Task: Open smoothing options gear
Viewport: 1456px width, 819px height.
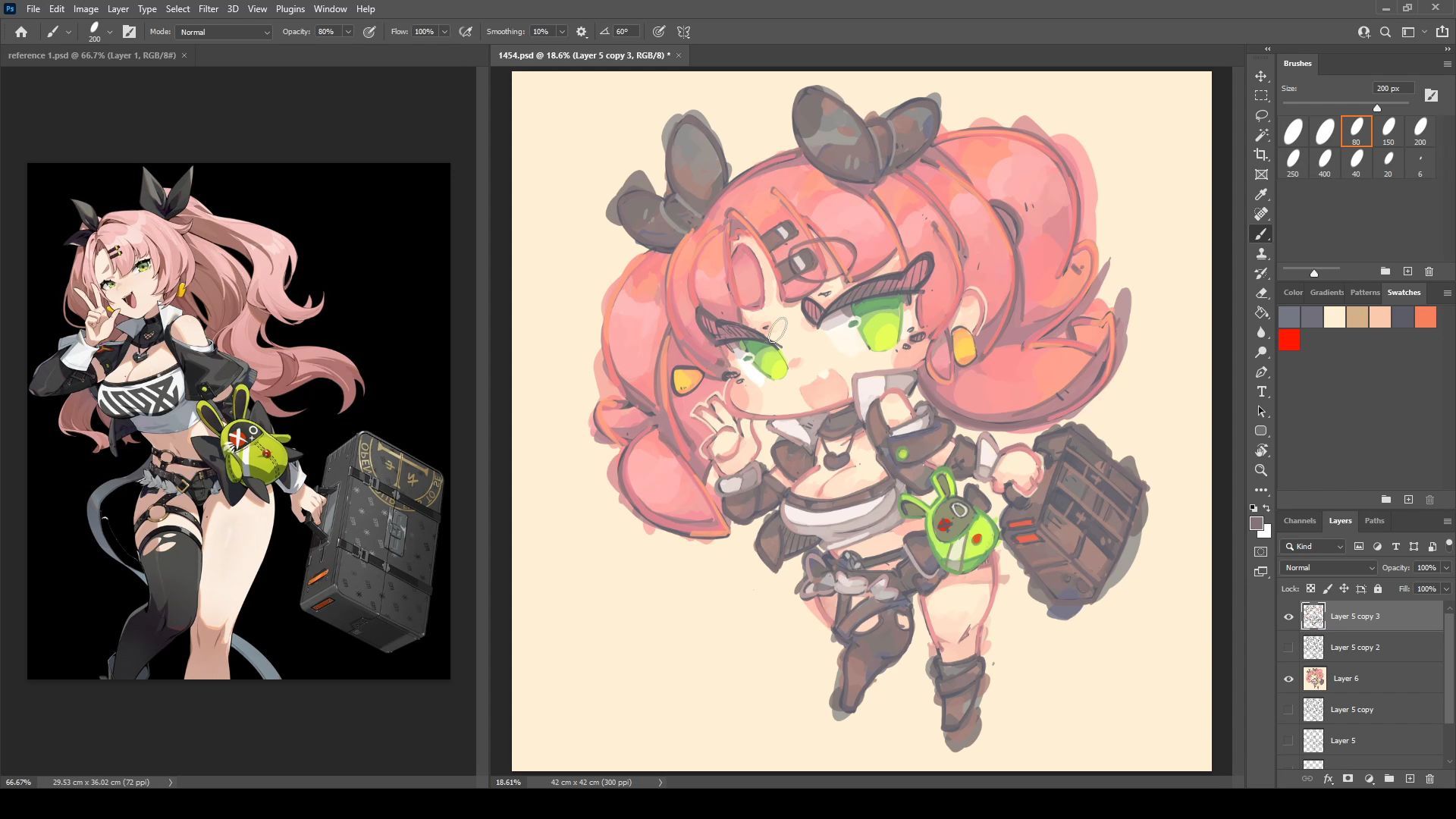Action: 582,32
